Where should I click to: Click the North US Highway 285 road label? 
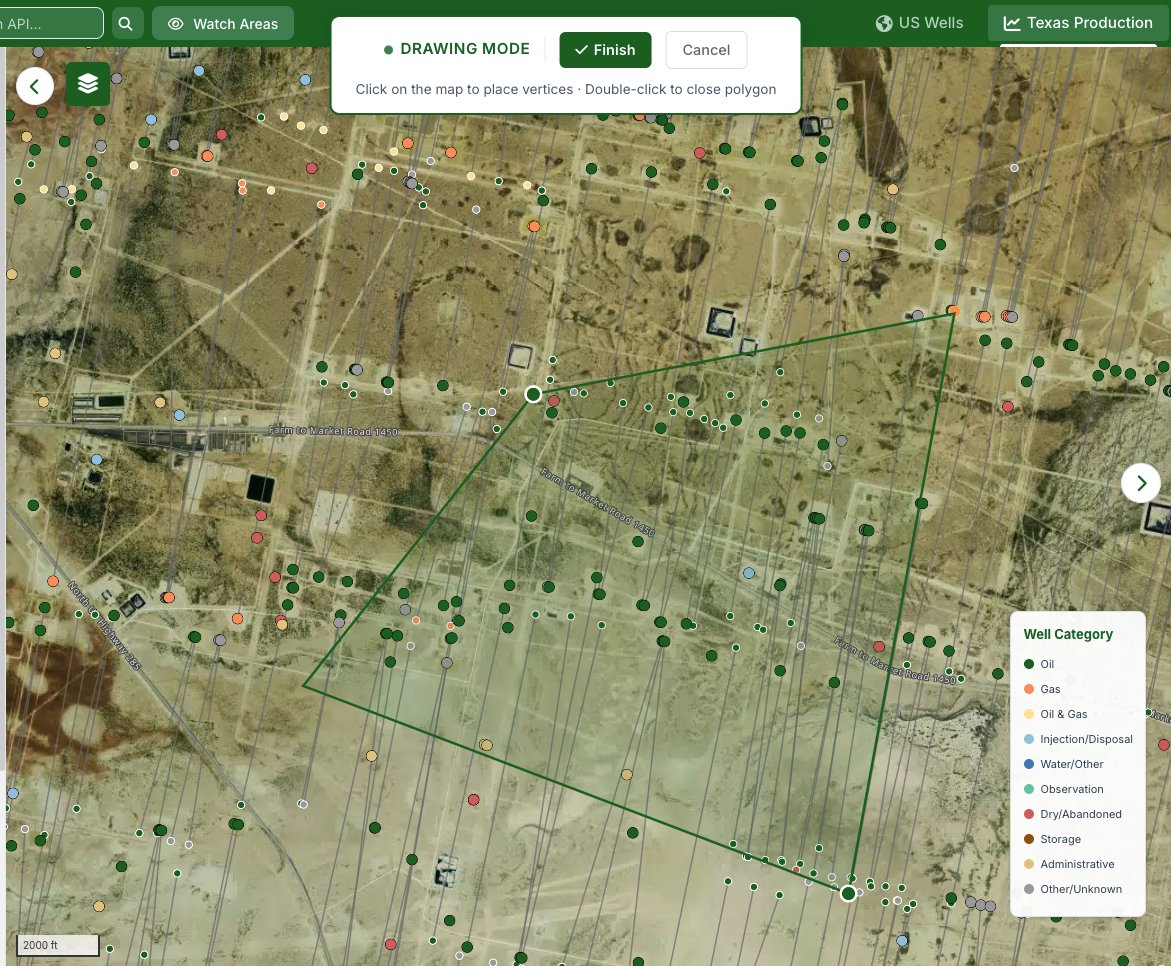click(x=104, y=625)
